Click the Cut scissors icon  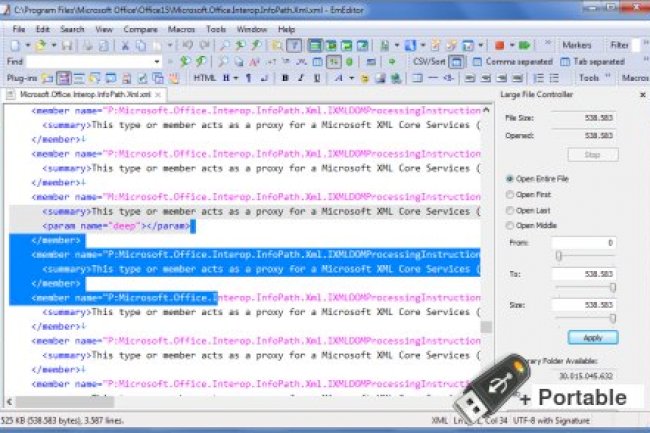pos(127,46)
